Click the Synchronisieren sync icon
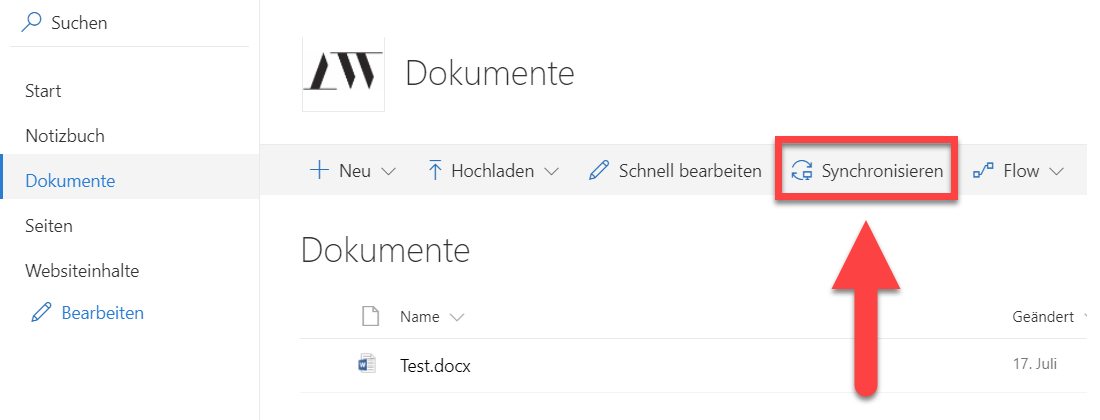The width and height of the screenshot is (1100, 420). click(x=802, y=171)
